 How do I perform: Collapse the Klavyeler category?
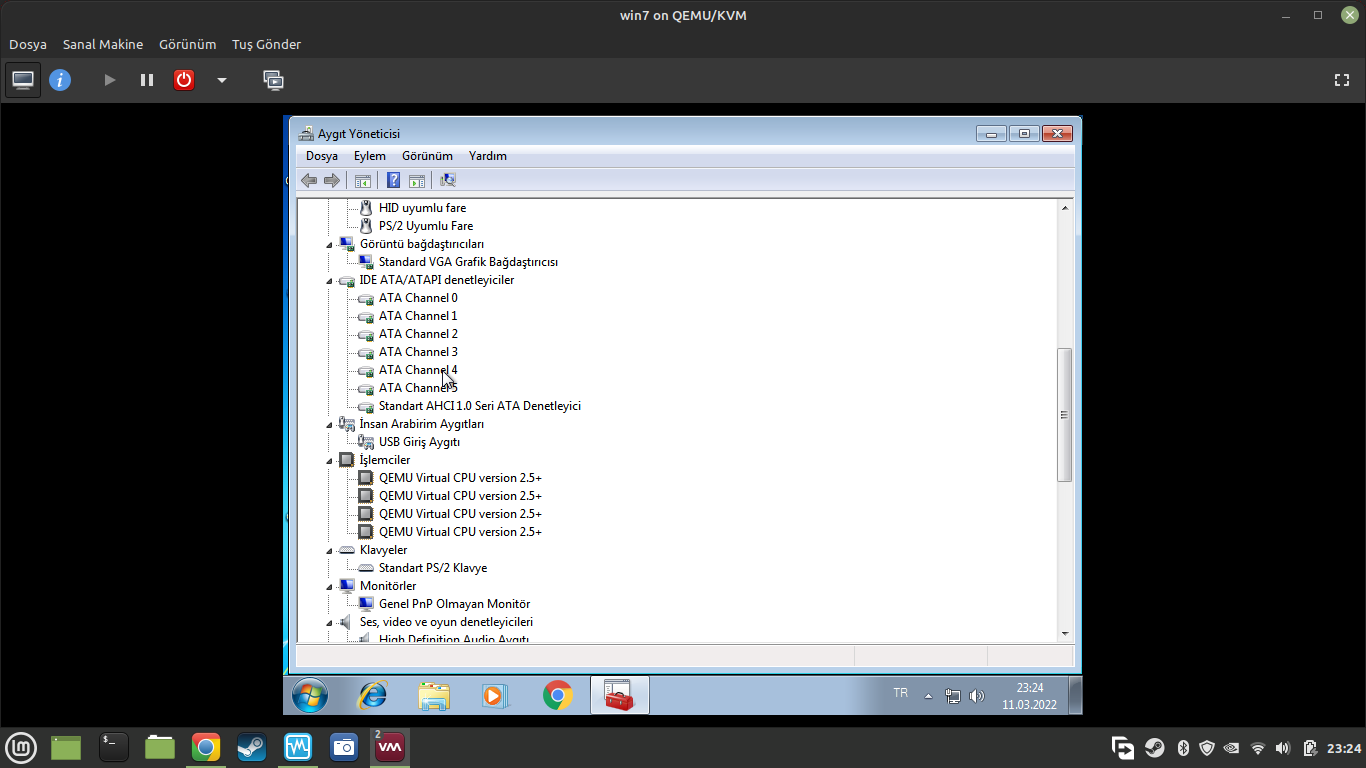coord(331,550)
